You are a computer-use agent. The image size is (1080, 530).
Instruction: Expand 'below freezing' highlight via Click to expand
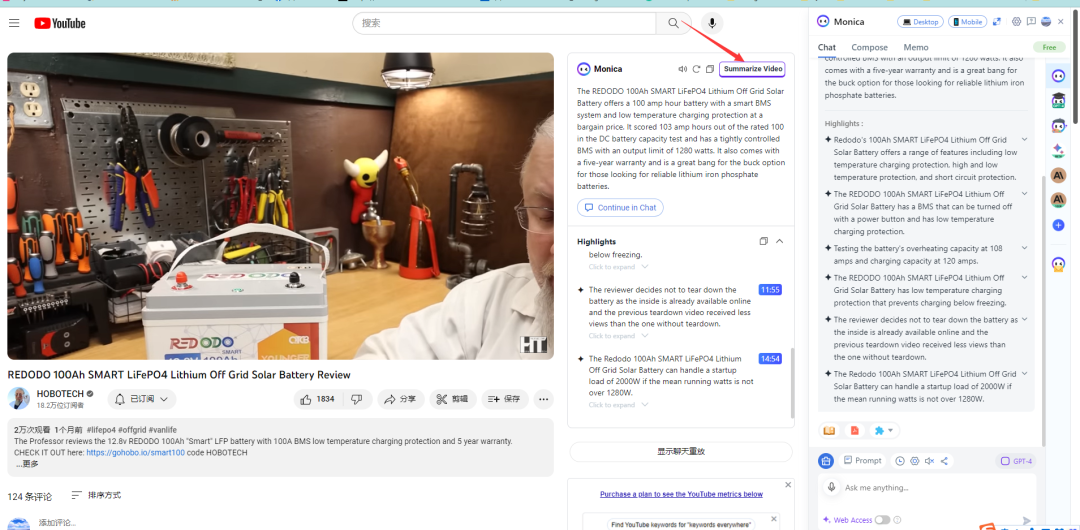(618, 267)
